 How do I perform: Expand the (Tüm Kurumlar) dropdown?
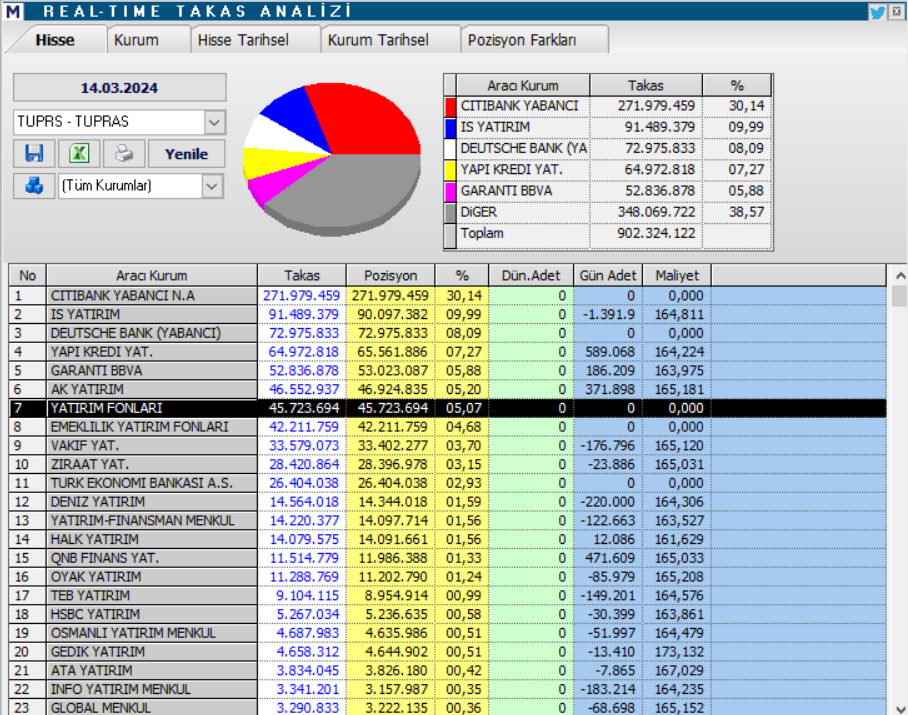click(211, 186)
